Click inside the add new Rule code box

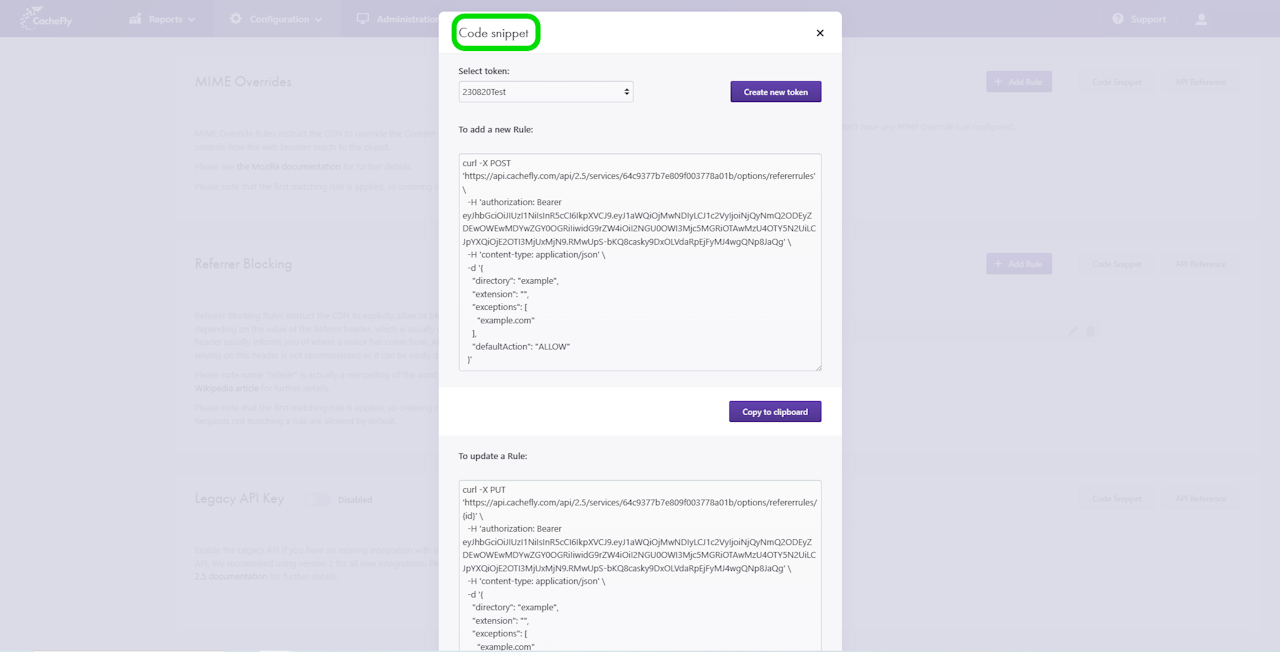pos(640,262)
